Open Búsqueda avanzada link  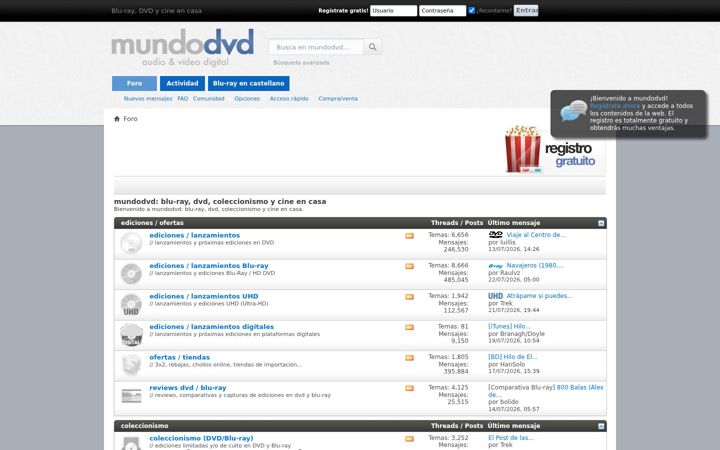coord(301,62)
